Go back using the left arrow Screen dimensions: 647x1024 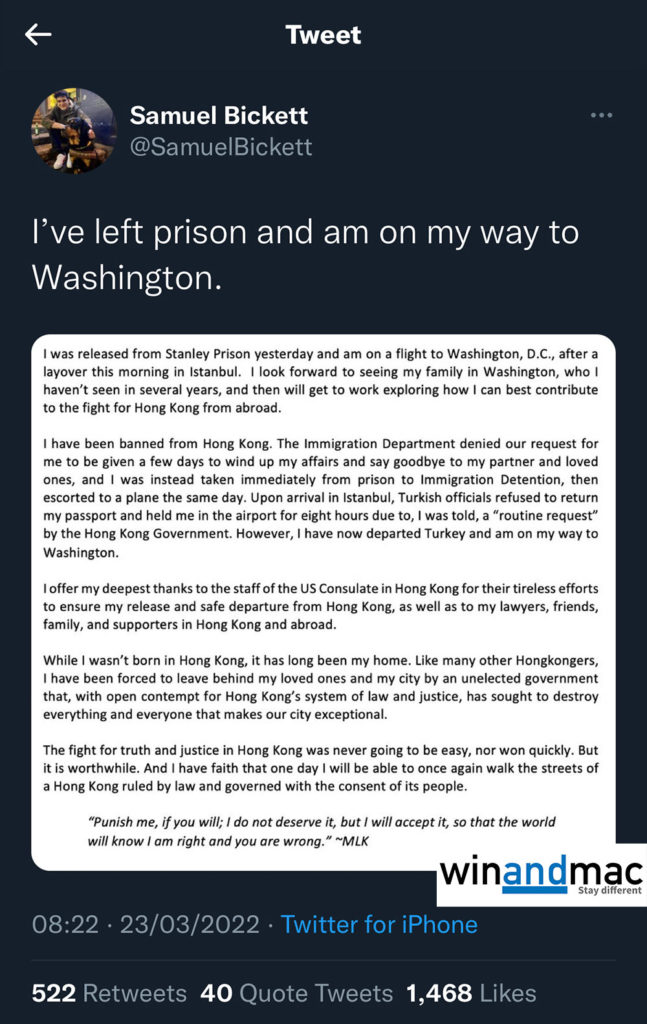click(x=38, y=35)
